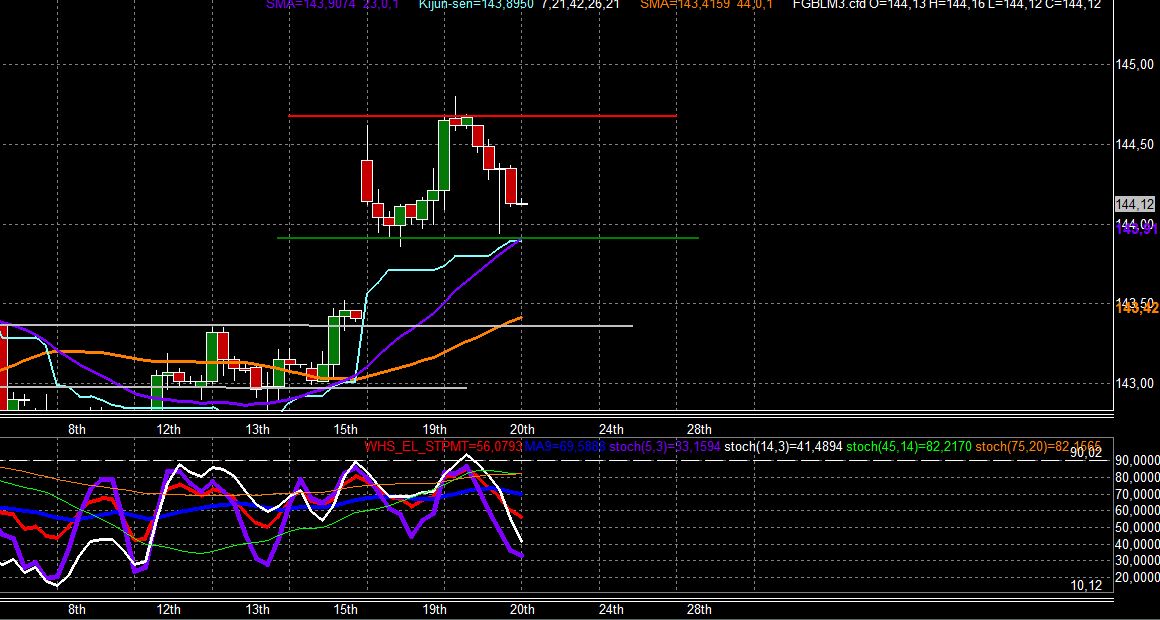
Task: Click the 70,0000 stochastic scale value
Action: [x=1137, y=493]
